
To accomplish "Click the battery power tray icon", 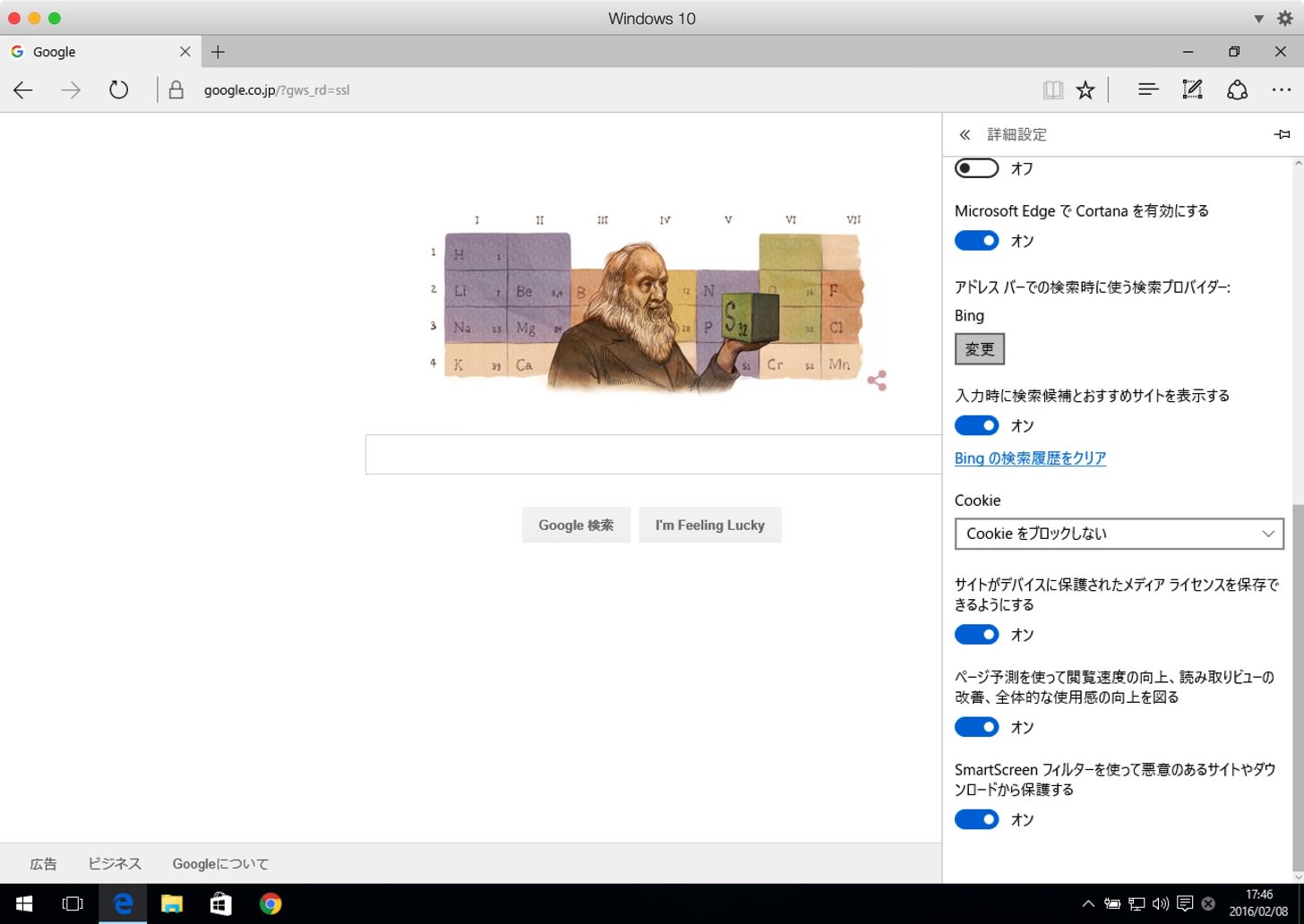I will 1112,904.
